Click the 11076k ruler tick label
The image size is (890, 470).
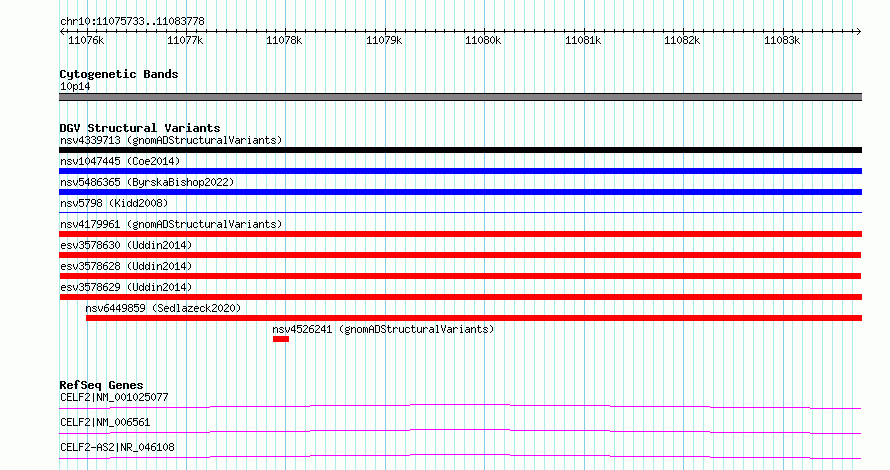click(86, 41)
